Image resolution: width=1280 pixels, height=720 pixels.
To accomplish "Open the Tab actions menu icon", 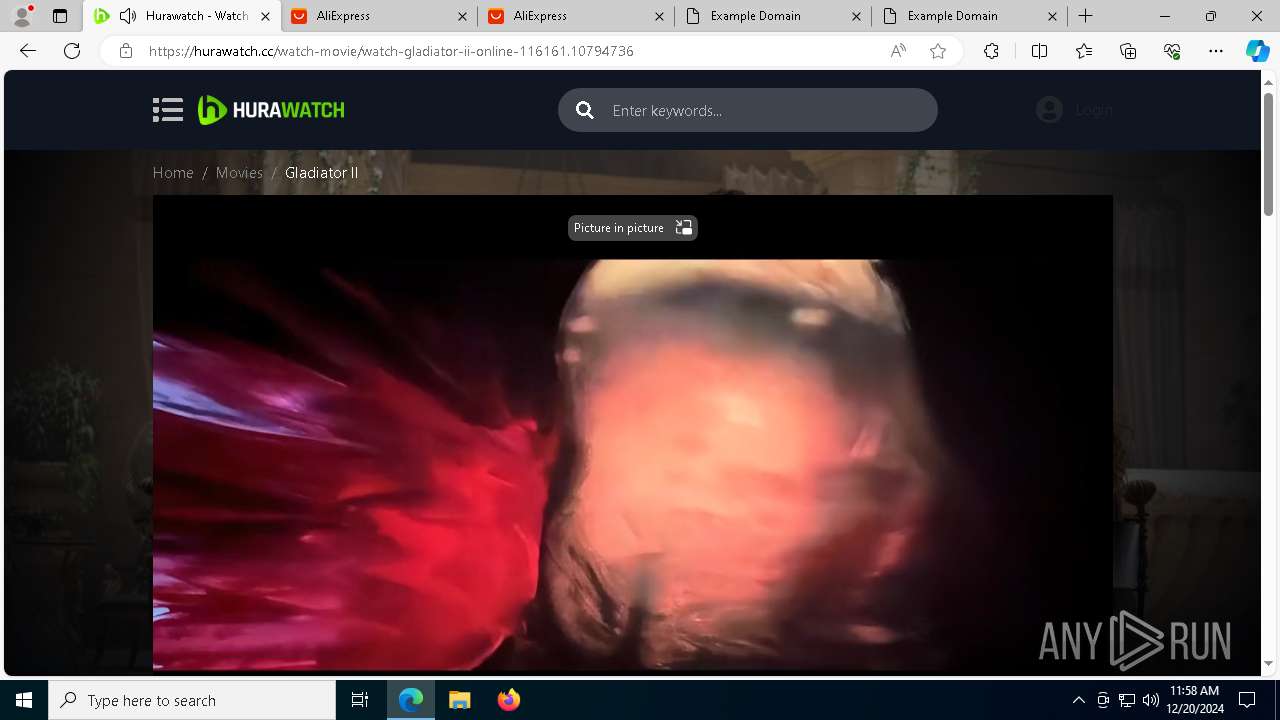I will click(60, 16).
